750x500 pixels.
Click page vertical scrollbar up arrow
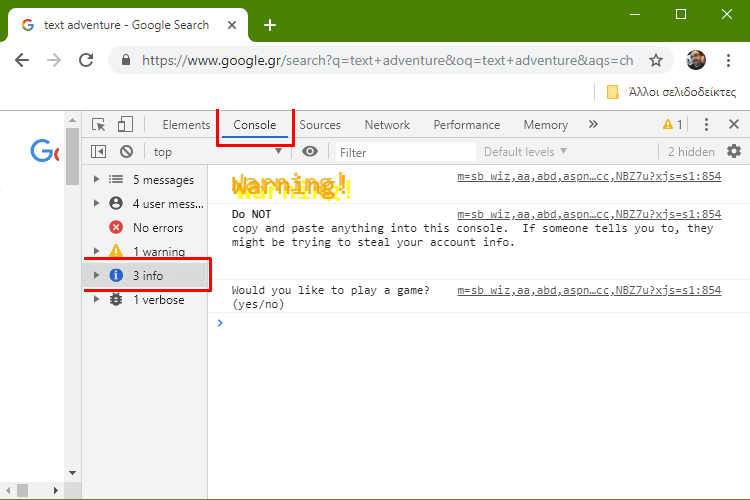(72, 120)
